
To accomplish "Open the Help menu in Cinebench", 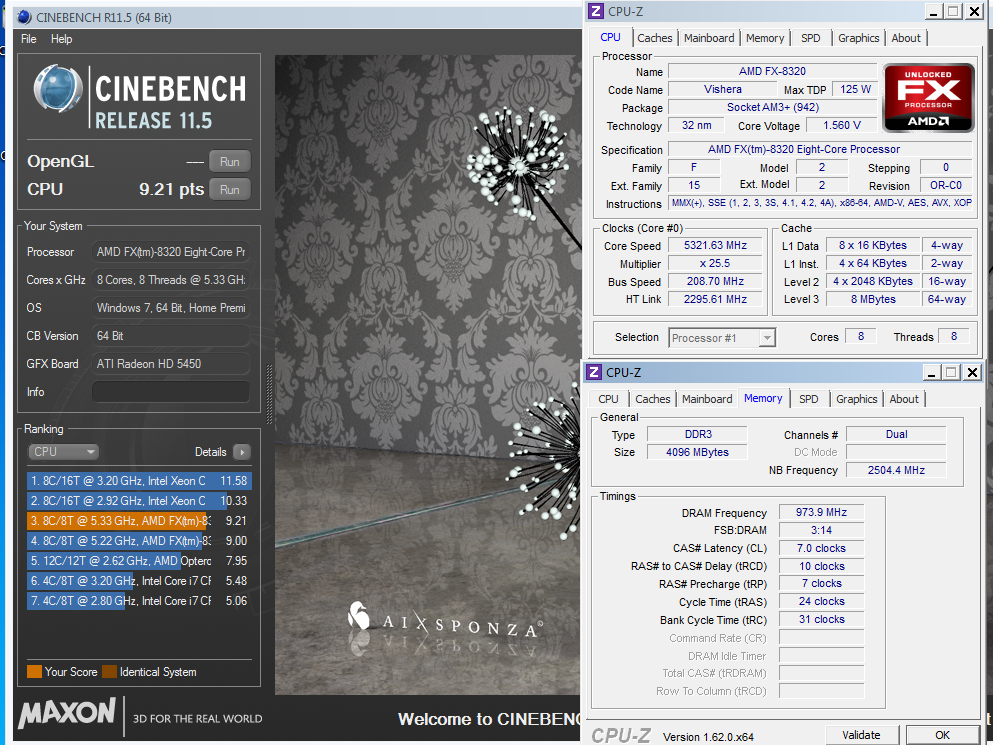I will 61,39.
